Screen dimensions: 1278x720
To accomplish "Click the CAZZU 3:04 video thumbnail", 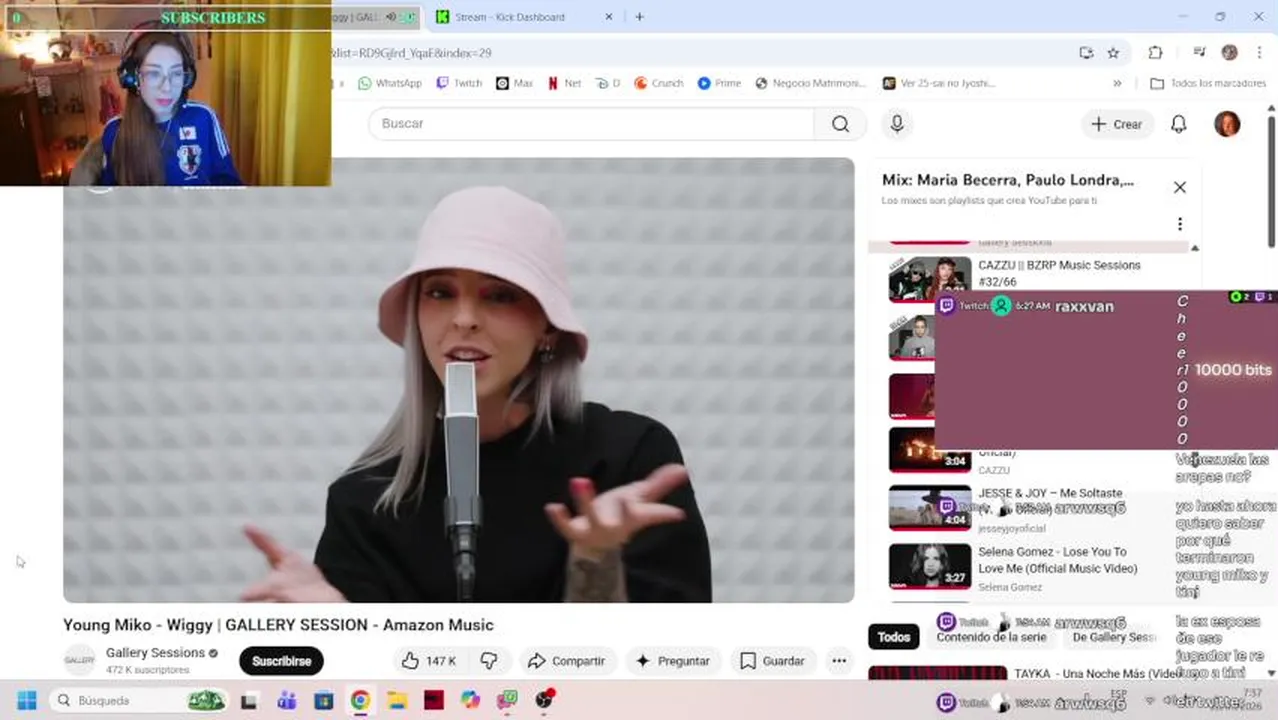I will (929, 450).
